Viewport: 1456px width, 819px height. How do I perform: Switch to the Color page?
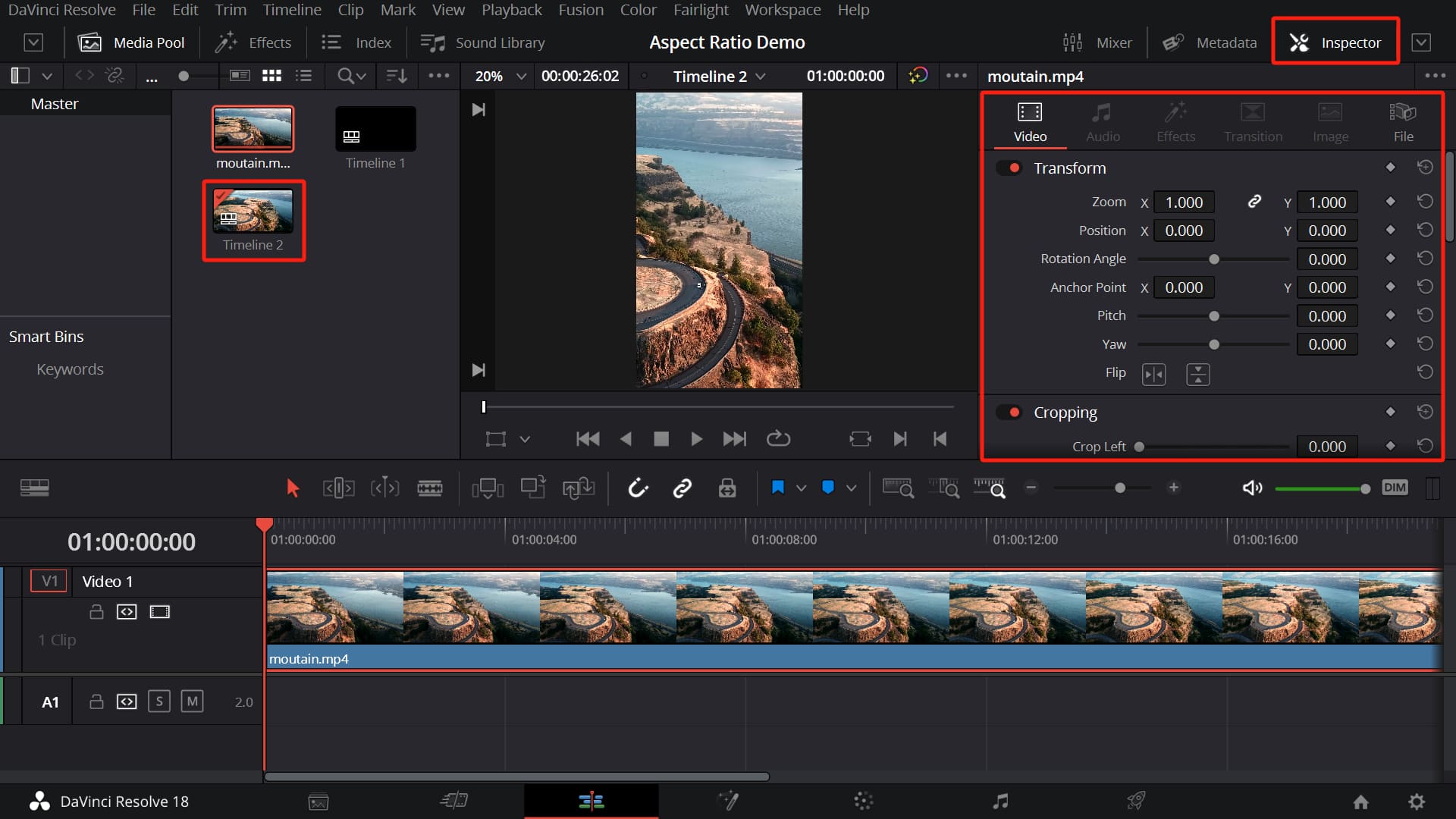click(x=864, y=801)
